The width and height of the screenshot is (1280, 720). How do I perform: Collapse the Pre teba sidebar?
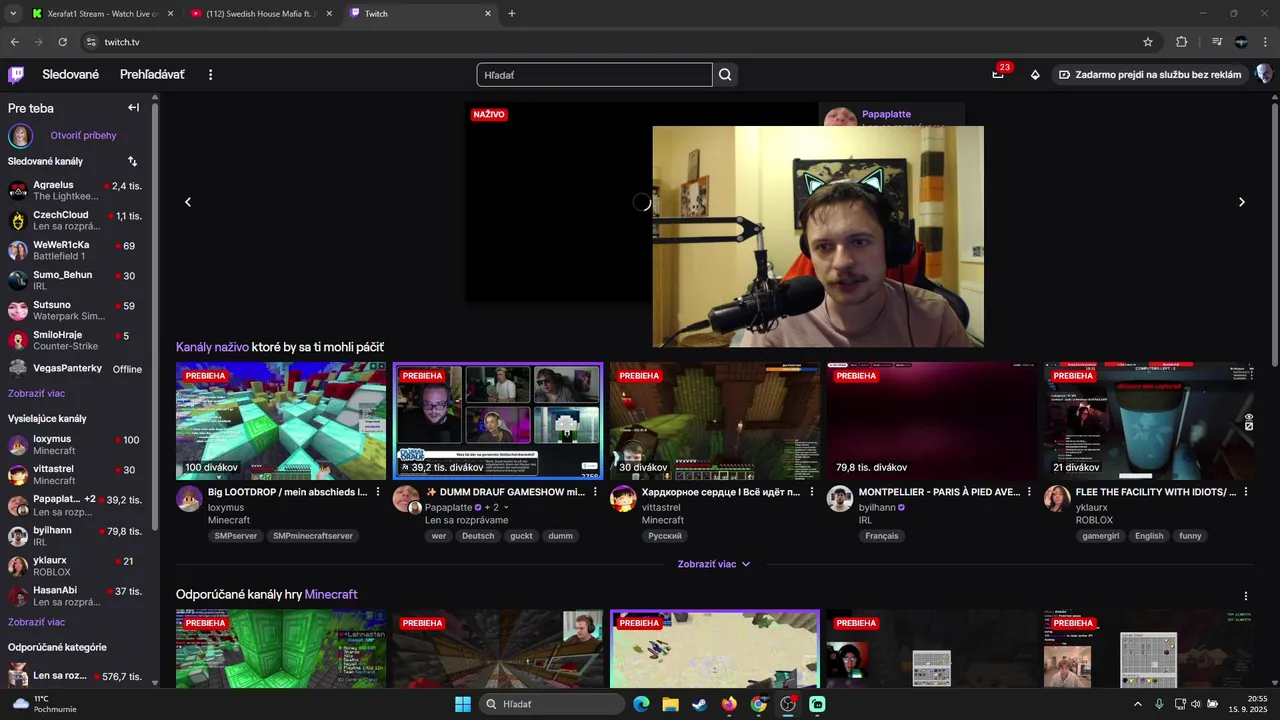(x=133, y=108)
